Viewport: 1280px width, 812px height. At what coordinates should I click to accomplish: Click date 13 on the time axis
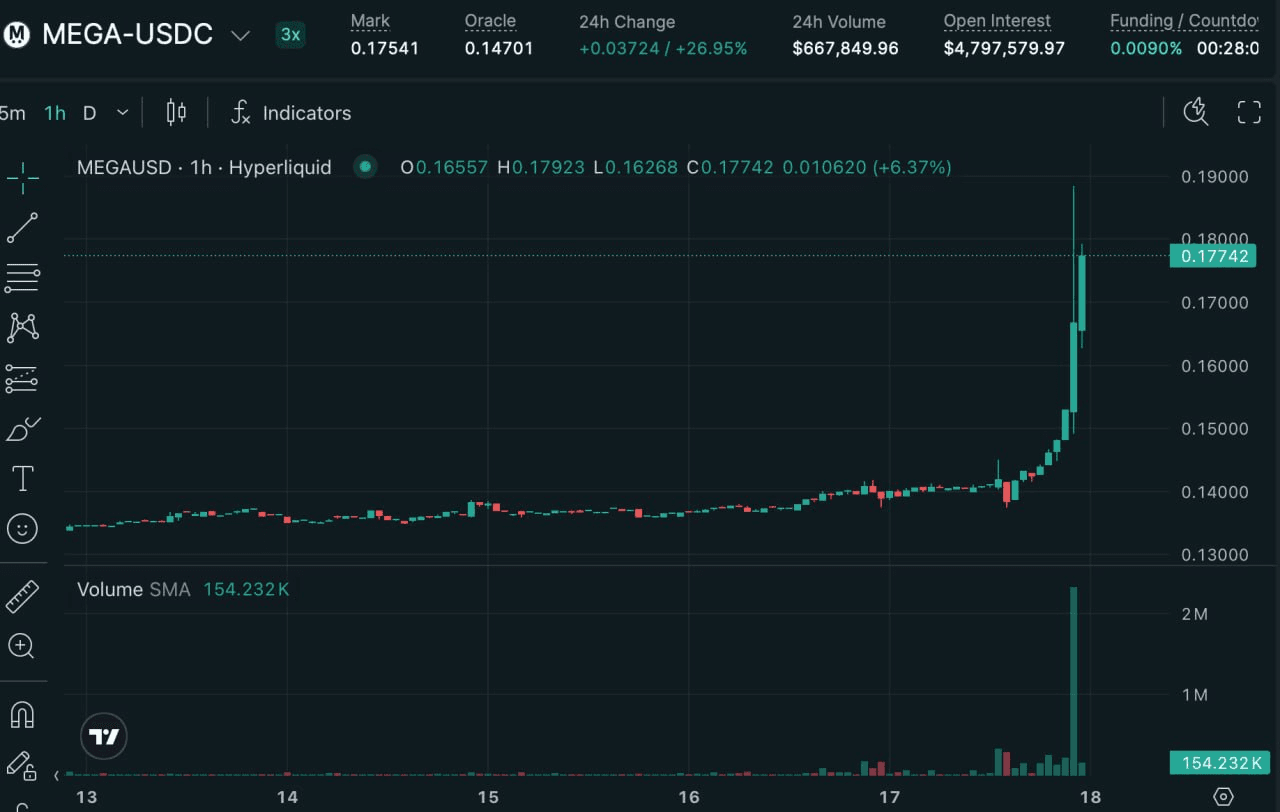click(87, 797)
